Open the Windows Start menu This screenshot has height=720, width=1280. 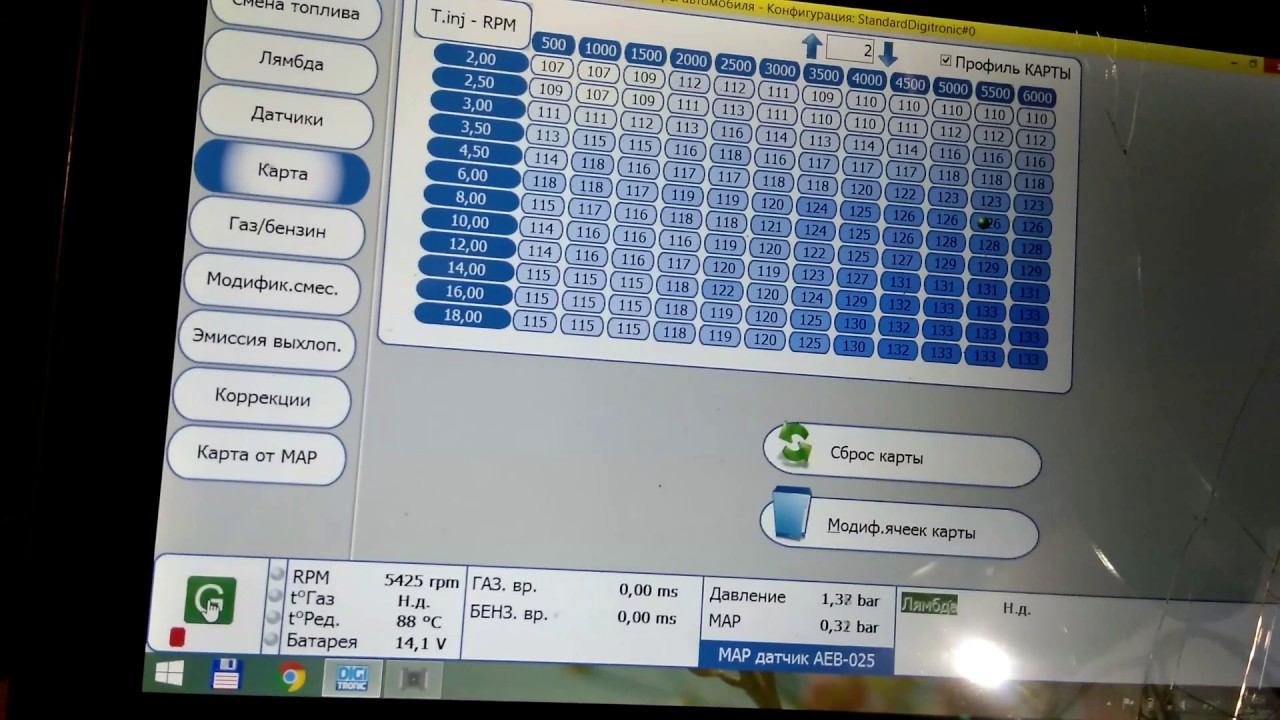[169, 675]
